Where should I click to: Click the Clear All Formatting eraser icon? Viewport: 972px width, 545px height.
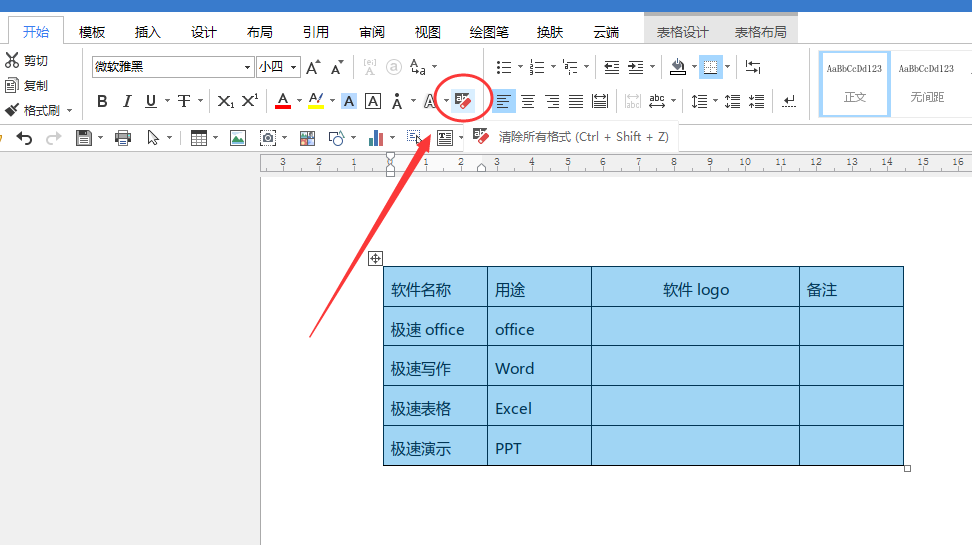463,100
